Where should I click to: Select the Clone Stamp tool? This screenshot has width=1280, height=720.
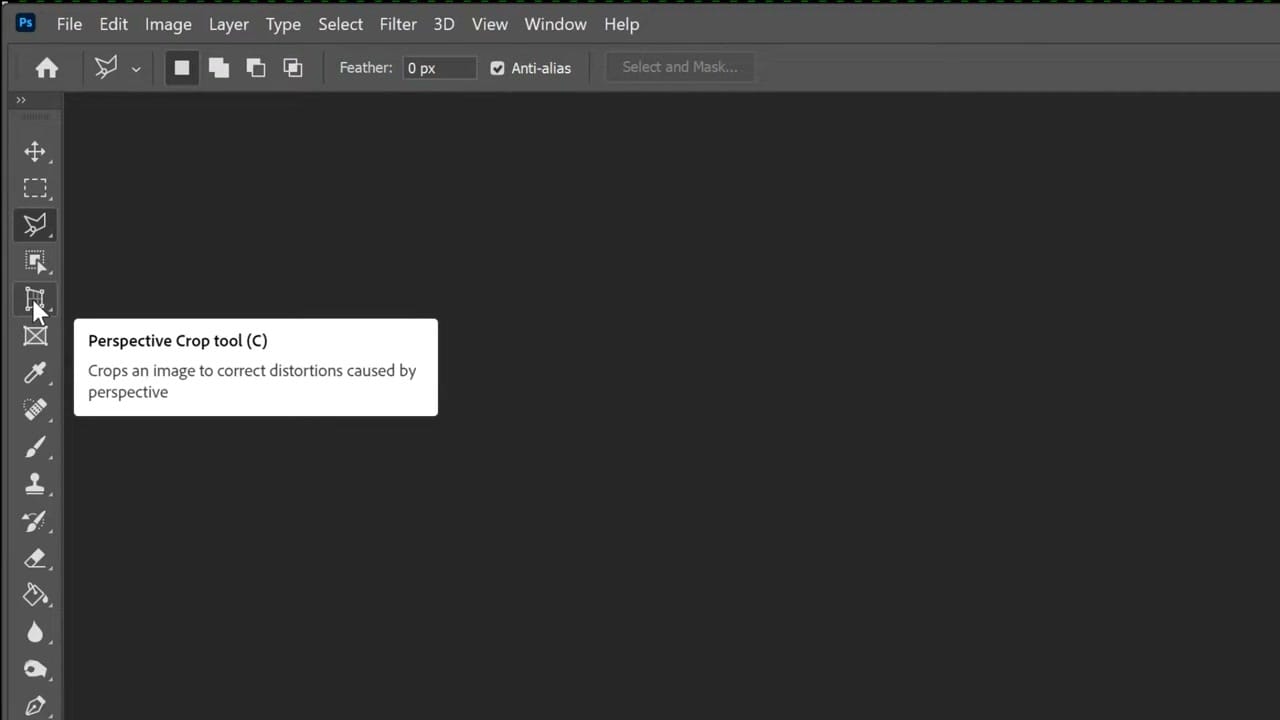[35, 484]
